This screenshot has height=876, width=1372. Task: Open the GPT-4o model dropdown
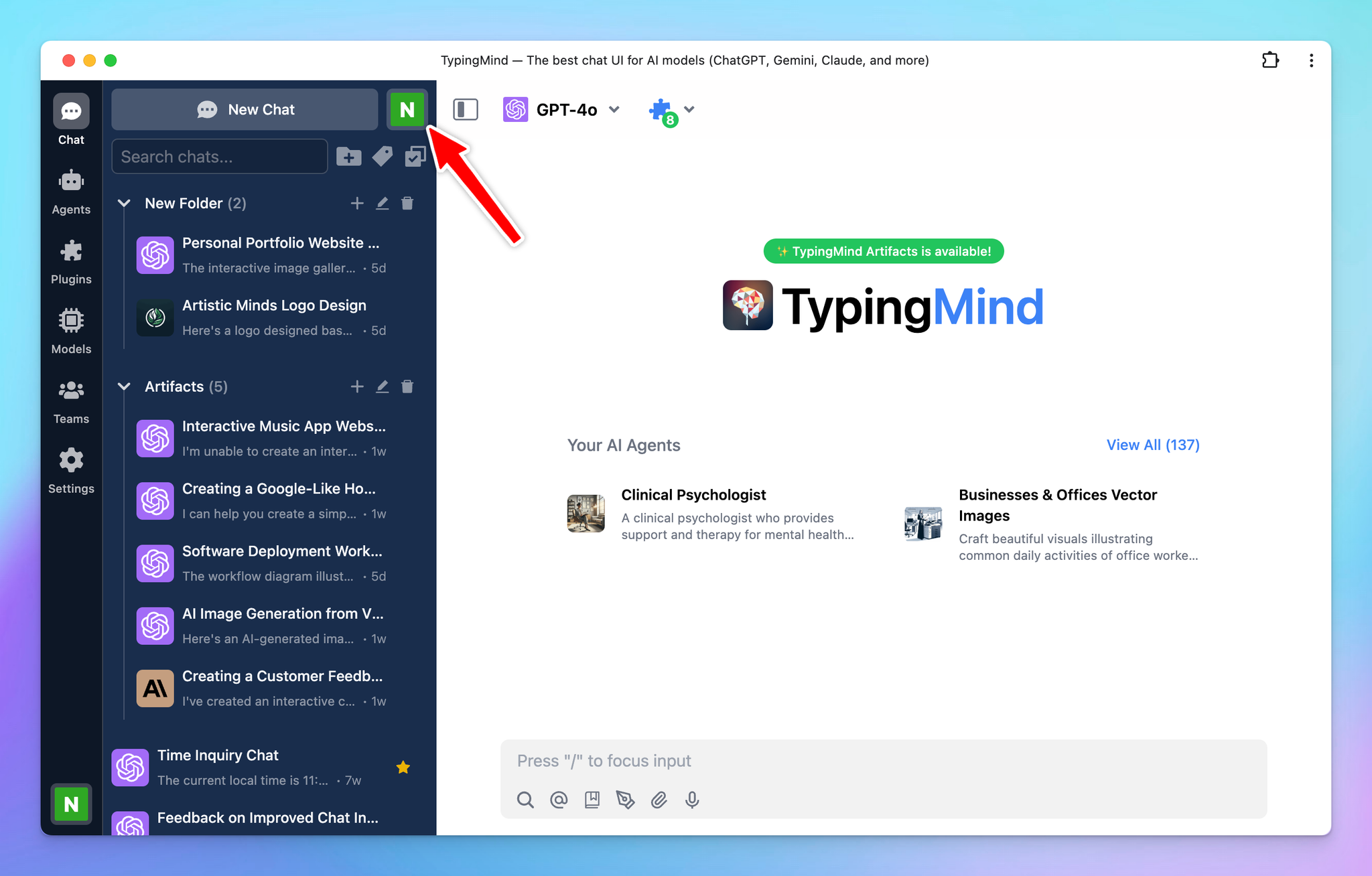pos(561,109)
